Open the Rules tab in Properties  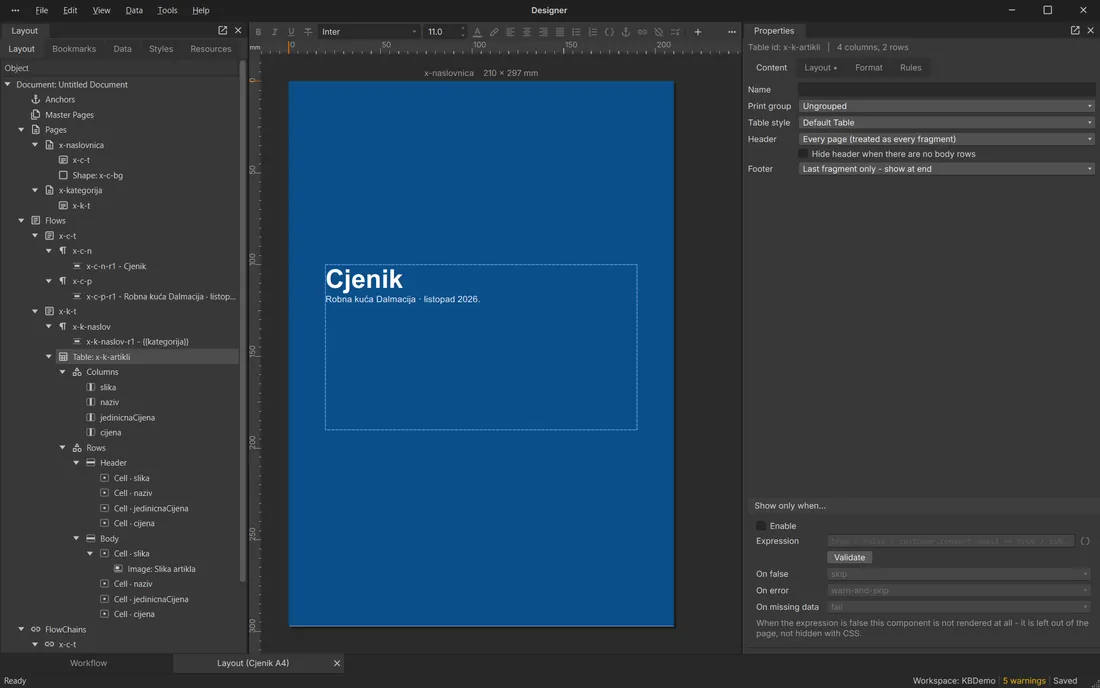(x=911, y=67)
